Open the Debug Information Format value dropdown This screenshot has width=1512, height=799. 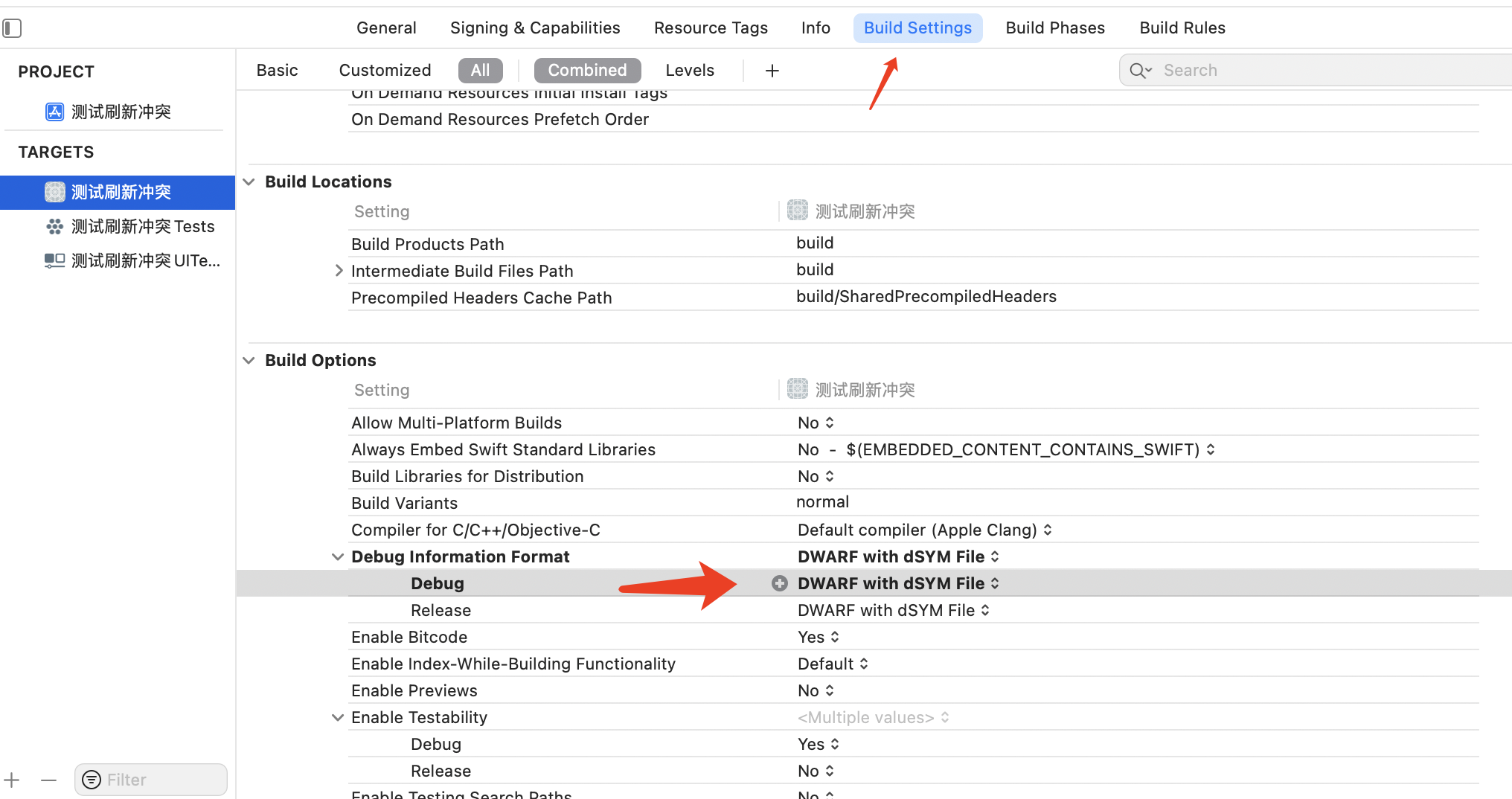995,556
